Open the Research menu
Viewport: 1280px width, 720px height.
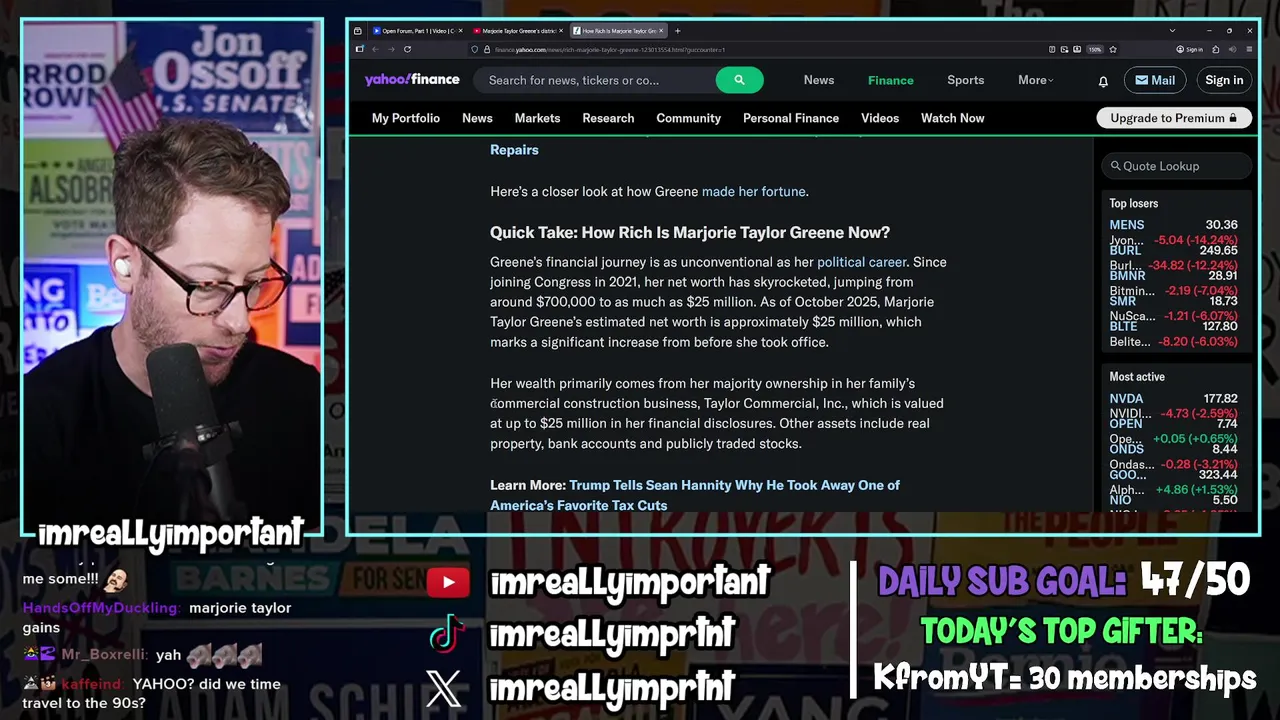608,118
